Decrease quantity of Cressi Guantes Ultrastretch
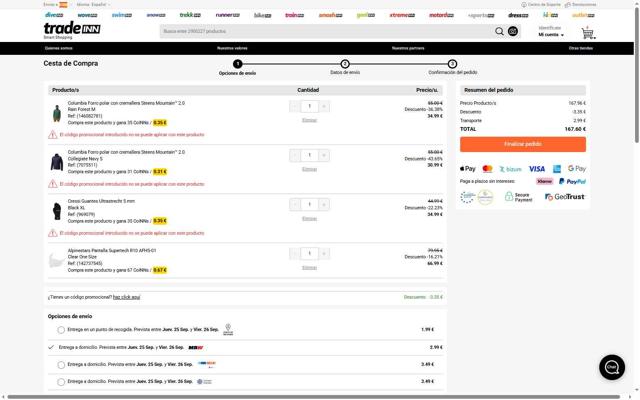Viewport: 640px width, 400px height. [x=295, y=204]
